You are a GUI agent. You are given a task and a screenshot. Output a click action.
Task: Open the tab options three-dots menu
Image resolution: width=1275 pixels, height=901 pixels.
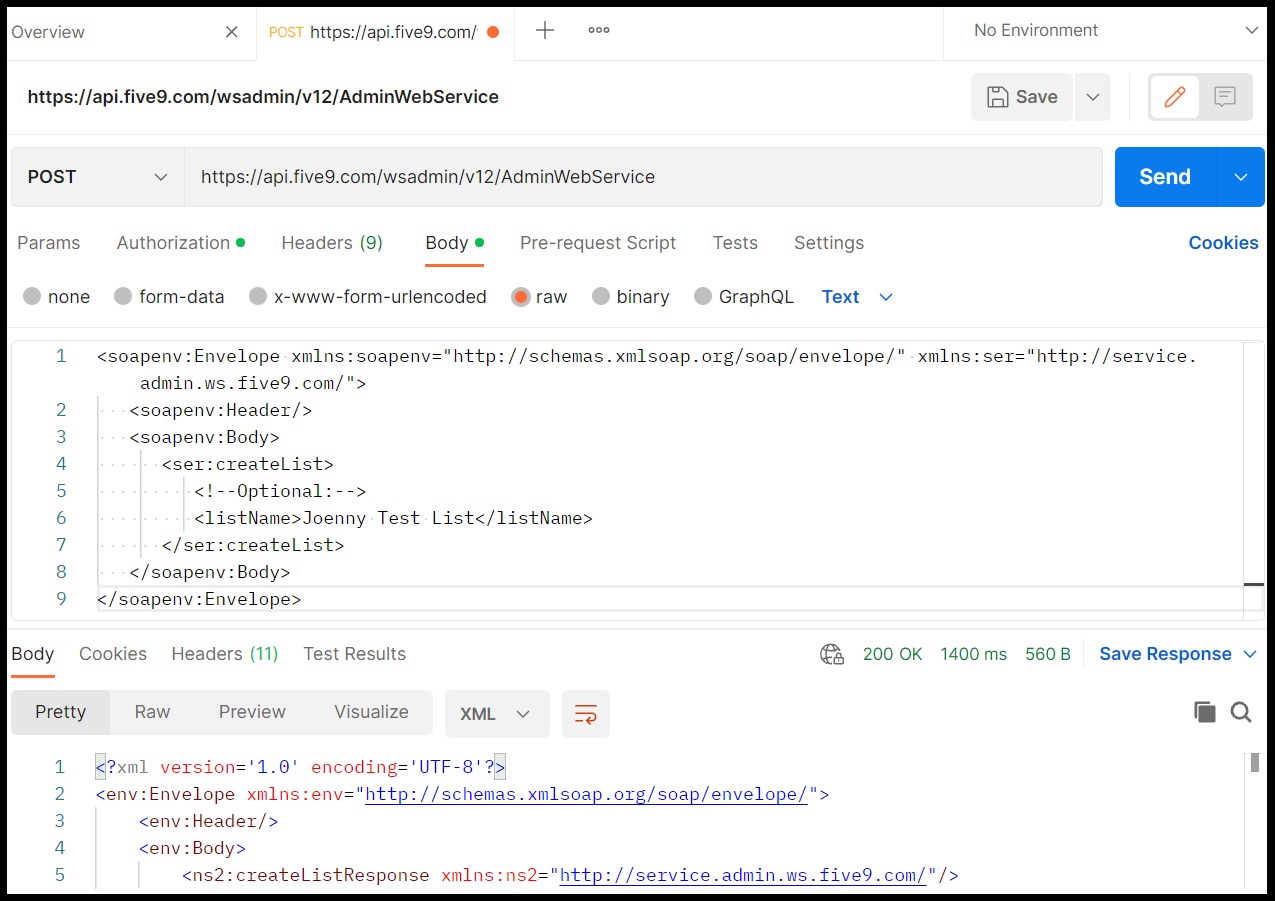point(599,30)
